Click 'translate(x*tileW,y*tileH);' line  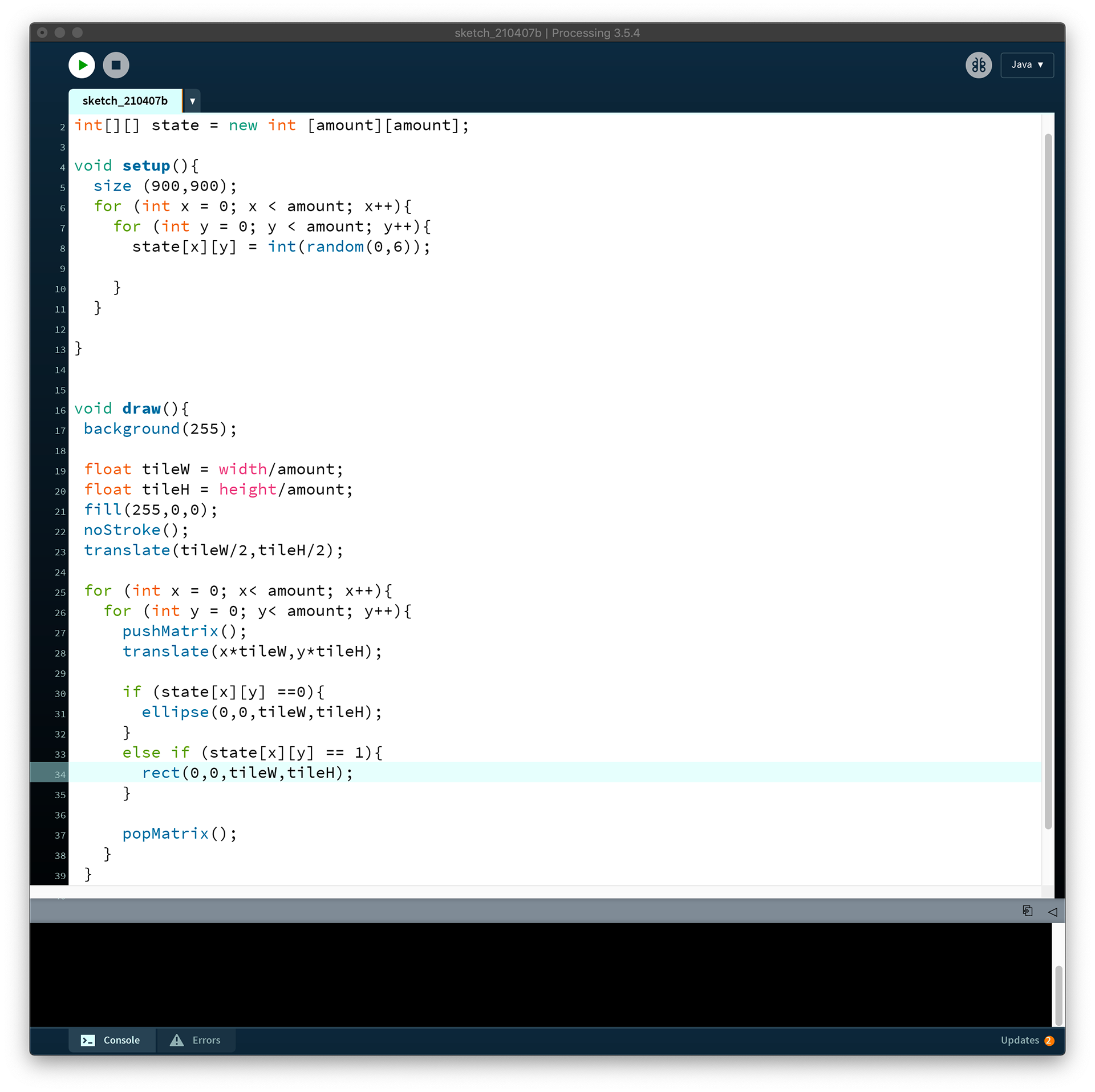(x=252, y=652)
